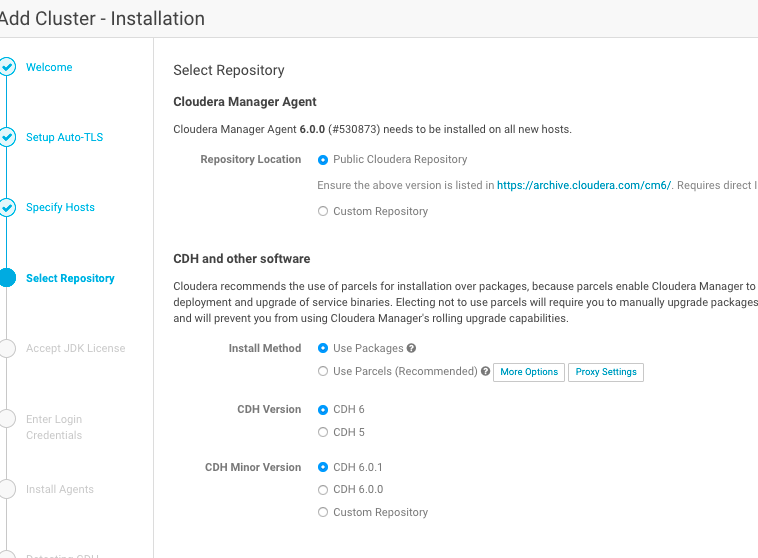Choose CDH 6.0.0 minor version
Viewport: 758px width, 558px height.
point(323,490)
